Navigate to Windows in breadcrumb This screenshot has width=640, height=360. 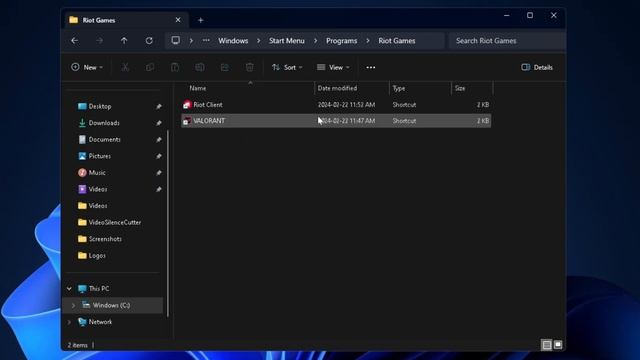pos(233,41)
